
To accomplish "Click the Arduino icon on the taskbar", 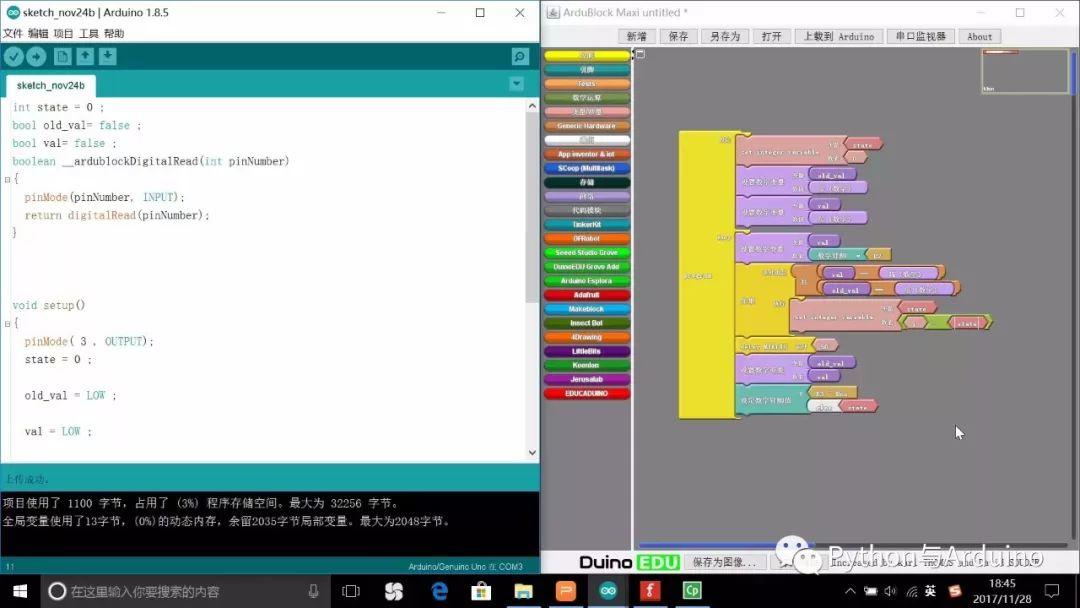I will pyautogui.click(x=608, y=591).
